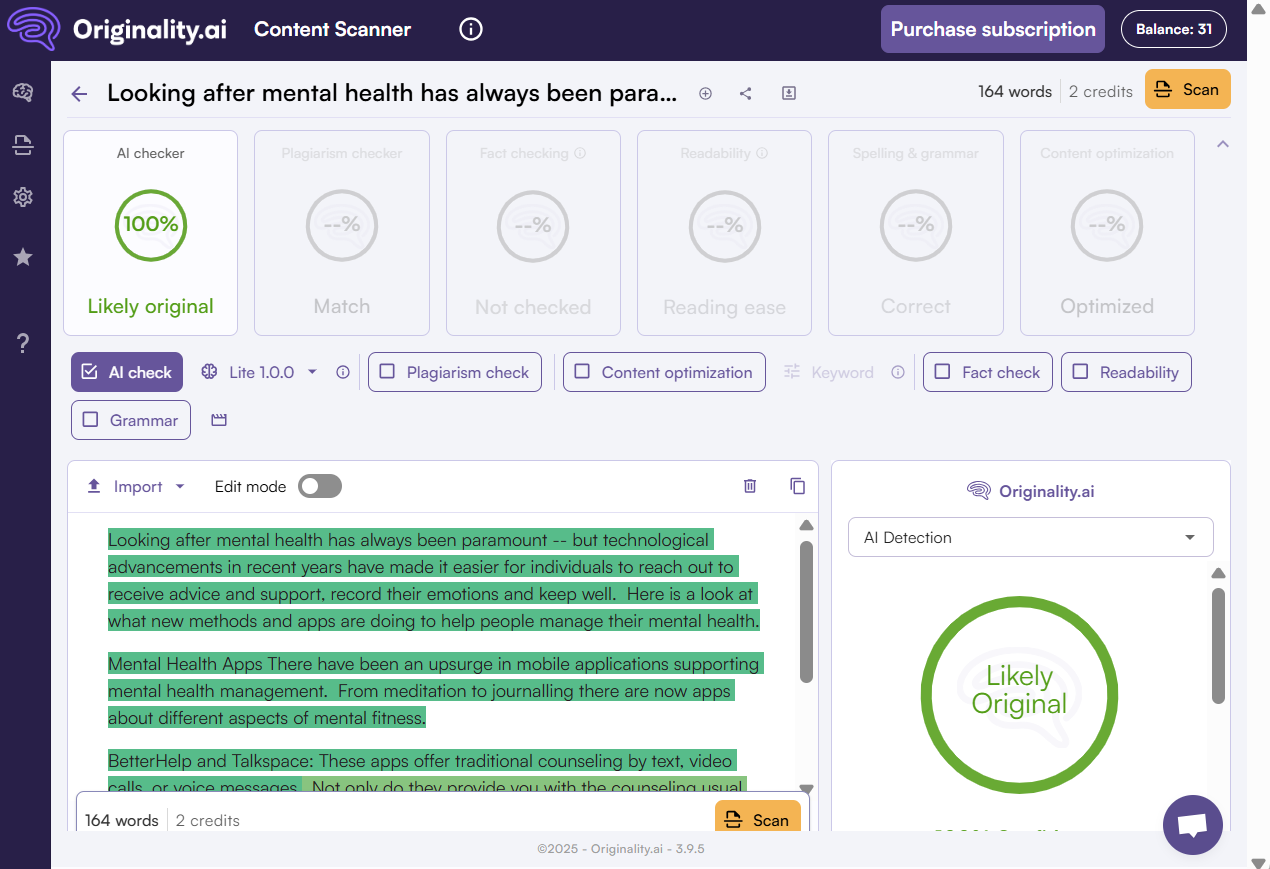Select the Readability result card
The height and width of the screenshot is (869, 1270).
[x=724, y=233]
